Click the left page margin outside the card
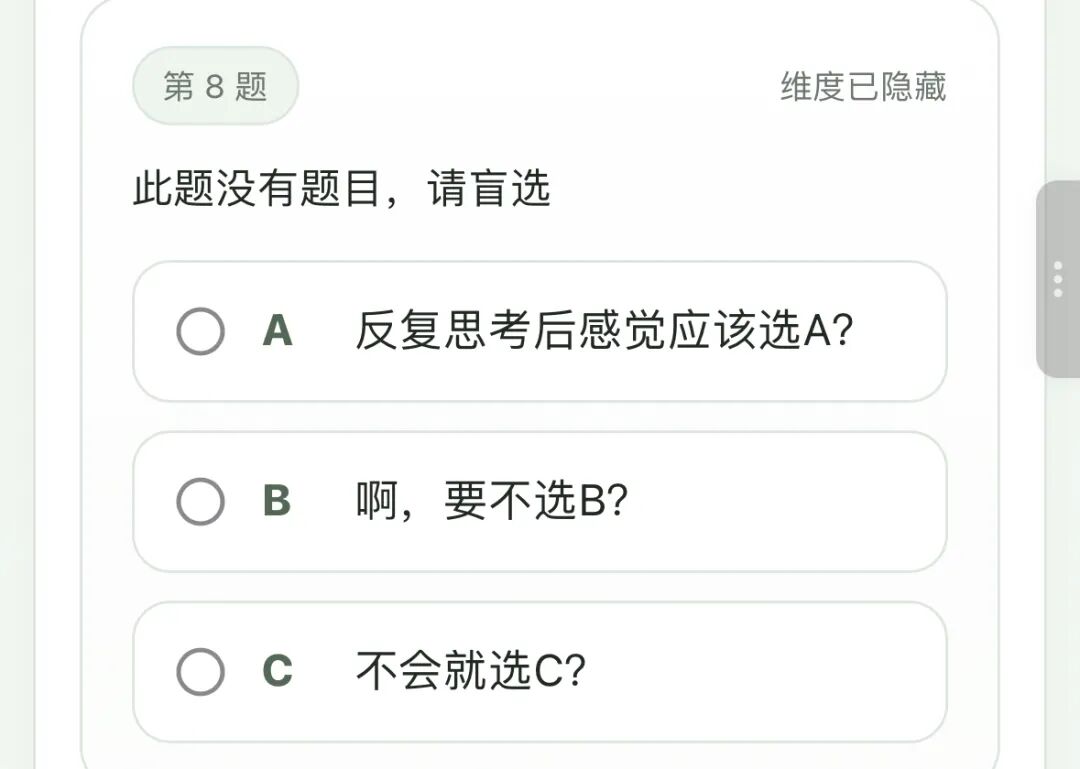 (17, 400)
